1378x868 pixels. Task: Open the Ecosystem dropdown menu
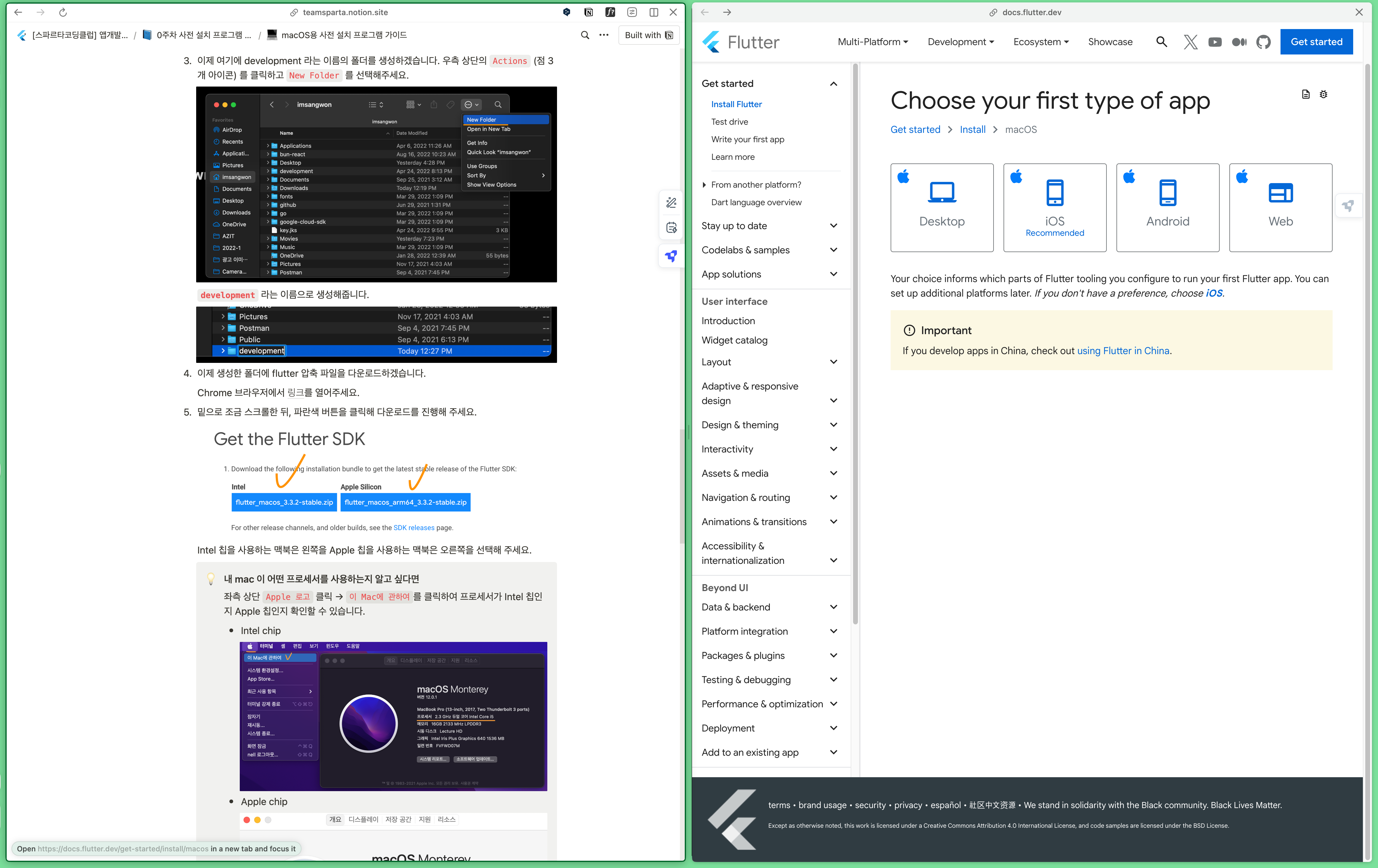pos(1041,42)
